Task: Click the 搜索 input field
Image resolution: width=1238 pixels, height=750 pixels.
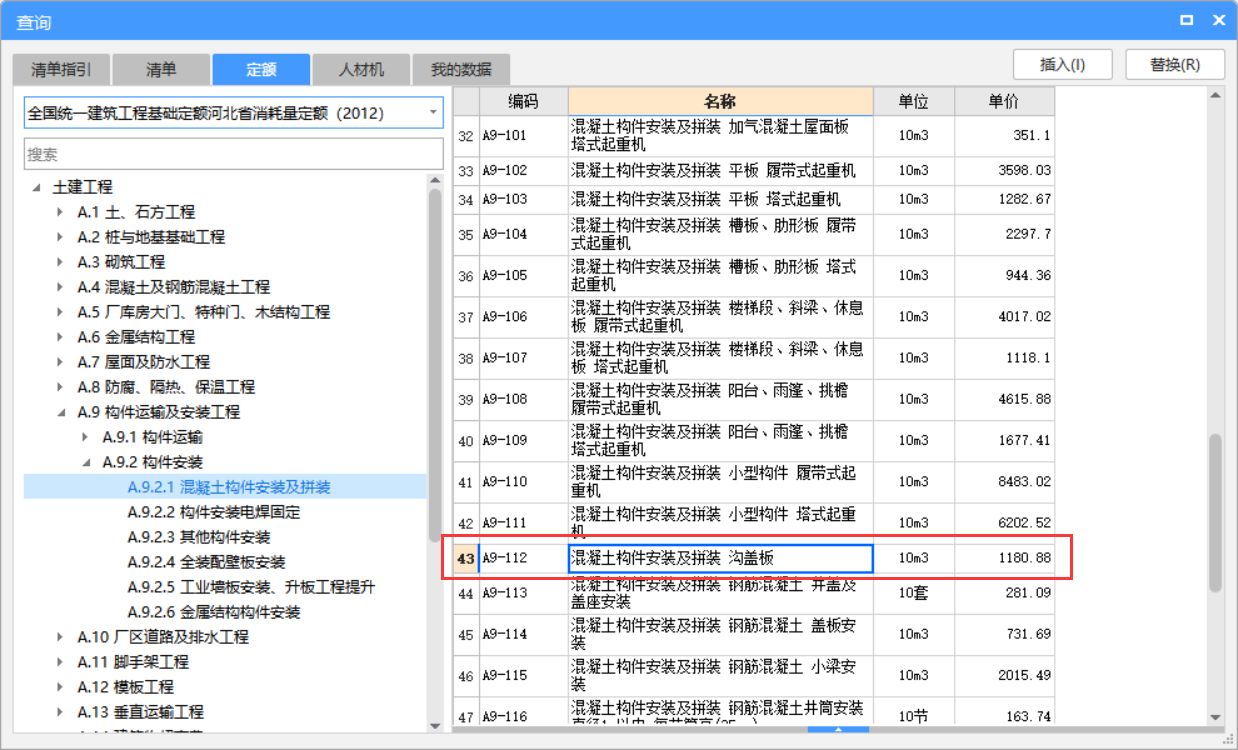Action: coord(233,154)
